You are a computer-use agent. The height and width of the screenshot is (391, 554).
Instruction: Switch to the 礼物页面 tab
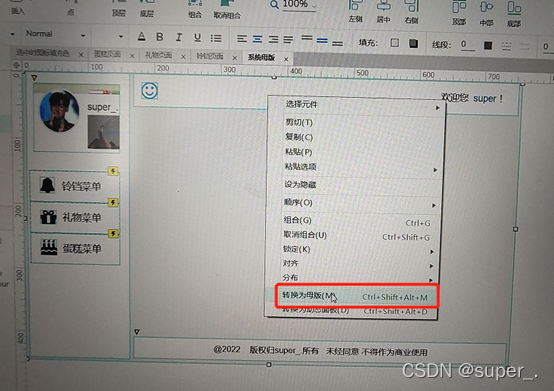tap(159, 55)
